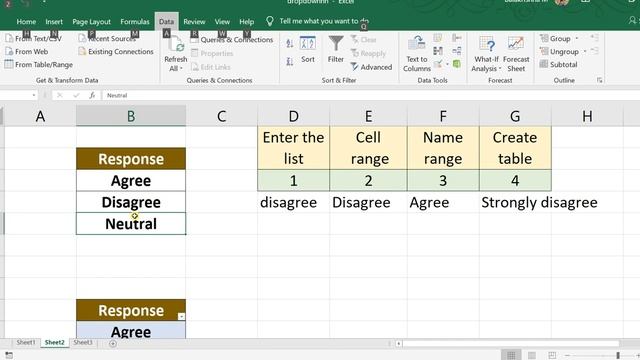Viewport: 640px width, 360px height.
Task: Open connection Properties
Action: pyautogui.click(x=212, y=53)
